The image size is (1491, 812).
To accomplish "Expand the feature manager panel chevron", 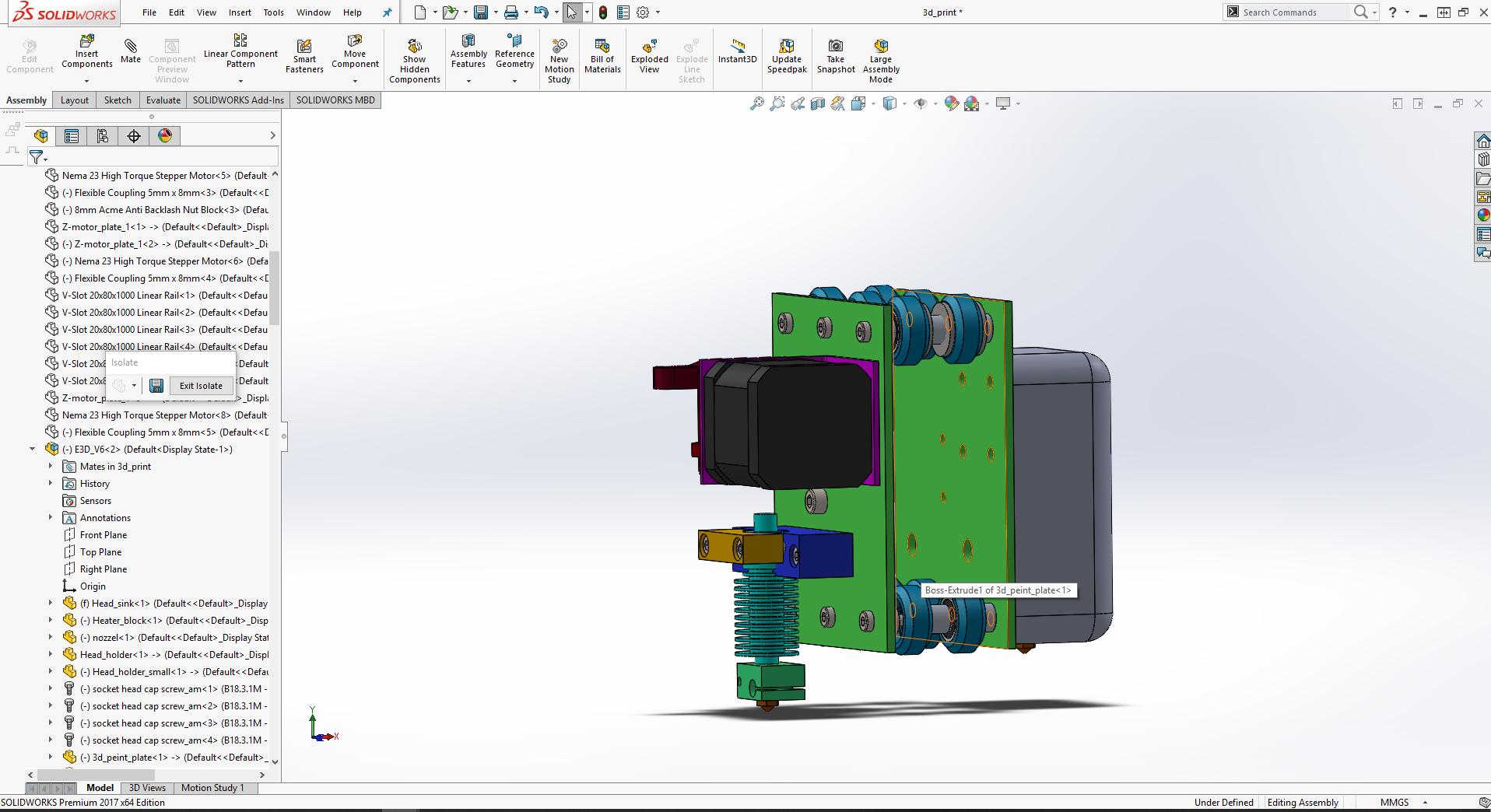I will 272,135.
